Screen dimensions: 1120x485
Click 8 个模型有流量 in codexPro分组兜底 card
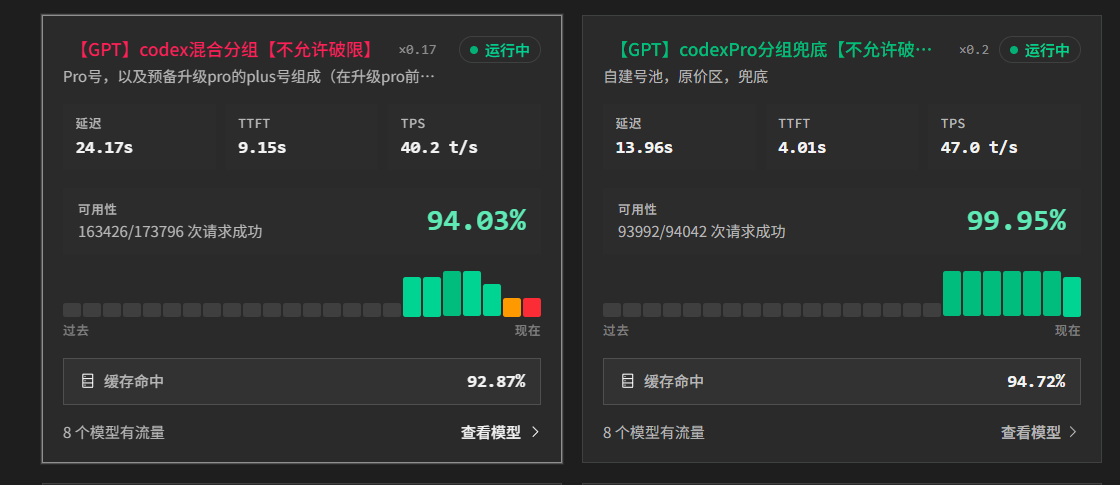click(x=654, y=432)
